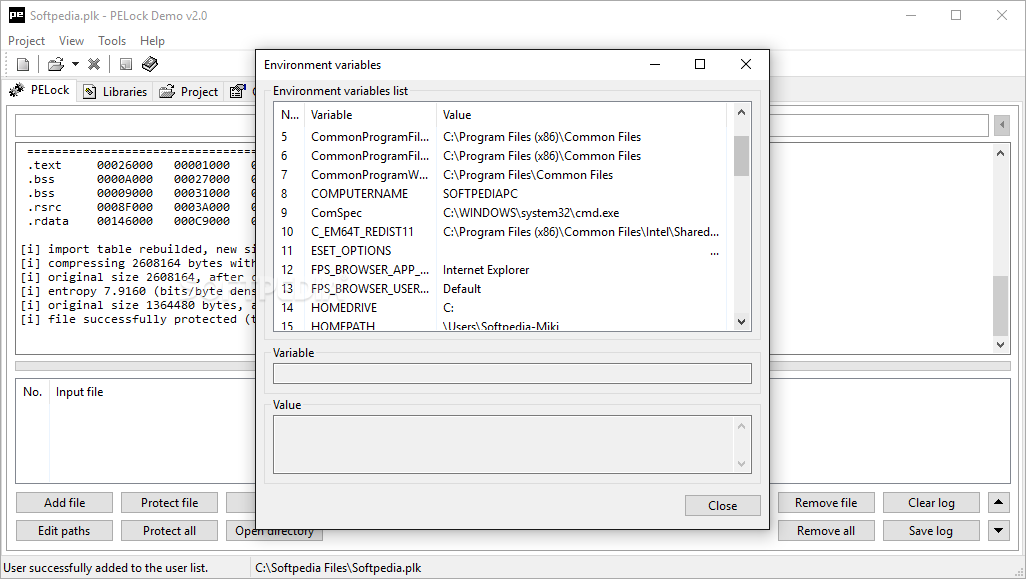This screenshot has height=579, width=1026.
Task: Click down arrow on variables list scrollbar
Action: [741, 322]
